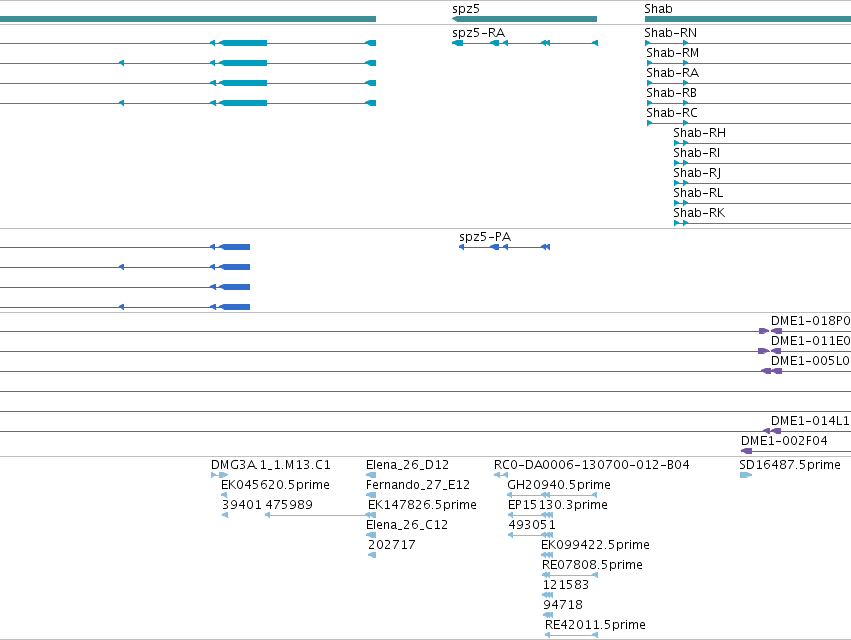
Task: Select the EK147826.5prime EST label
Action: click(422, 505)
